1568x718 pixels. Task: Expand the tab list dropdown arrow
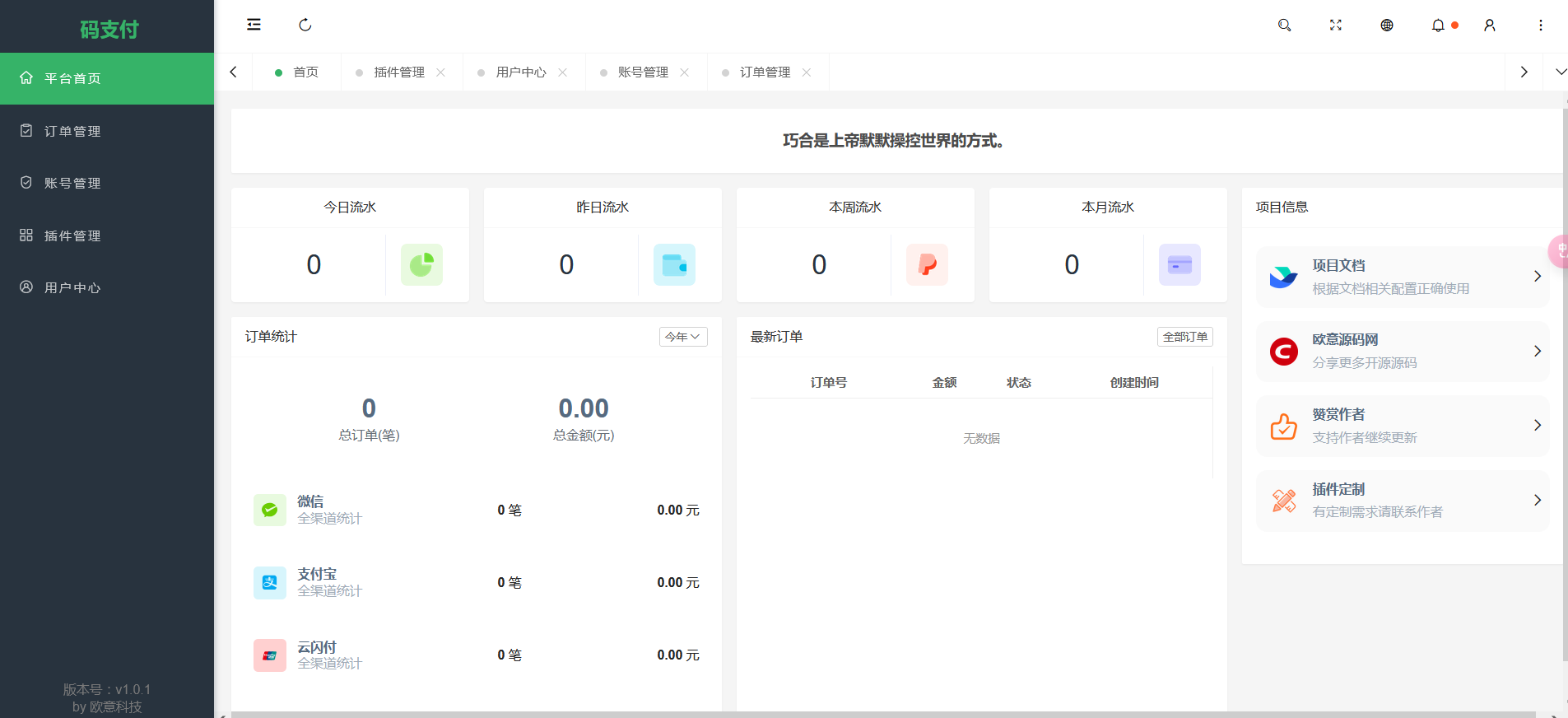point(1561,72)
